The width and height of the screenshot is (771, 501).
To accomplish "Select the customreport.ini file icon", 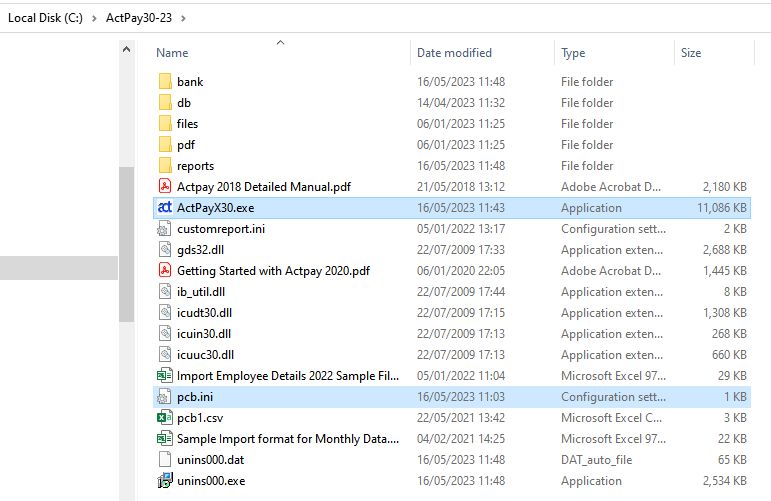I will (x=165, y=229).
